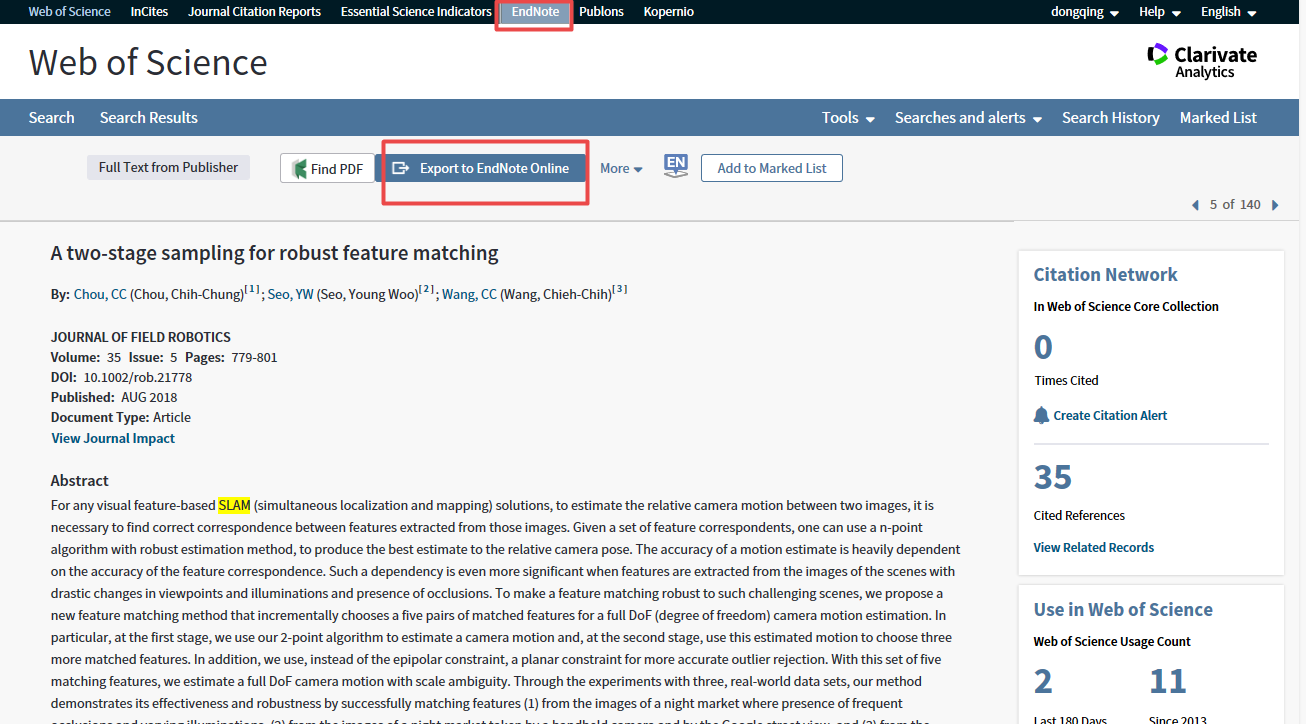Click the Find PDF button
The height and width of the screenshot is (724, 1306).
pos(328,168)
